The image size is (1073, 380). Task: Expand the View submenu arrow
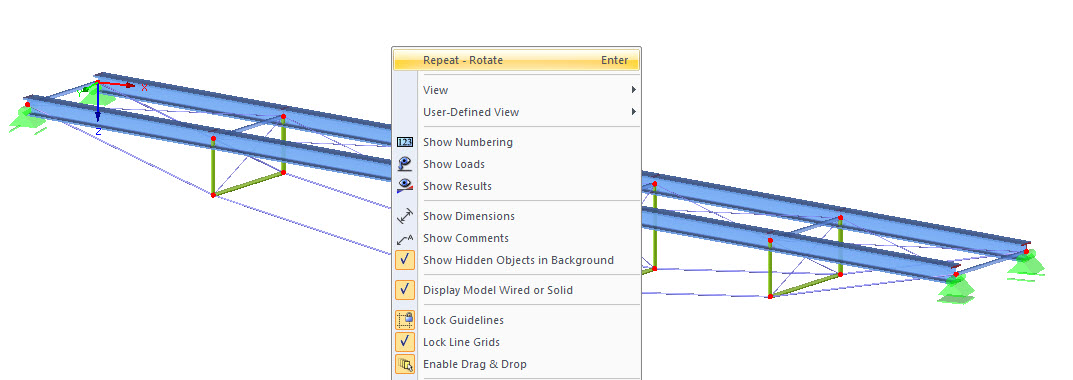pyautogui.click(x=634, y=90)
